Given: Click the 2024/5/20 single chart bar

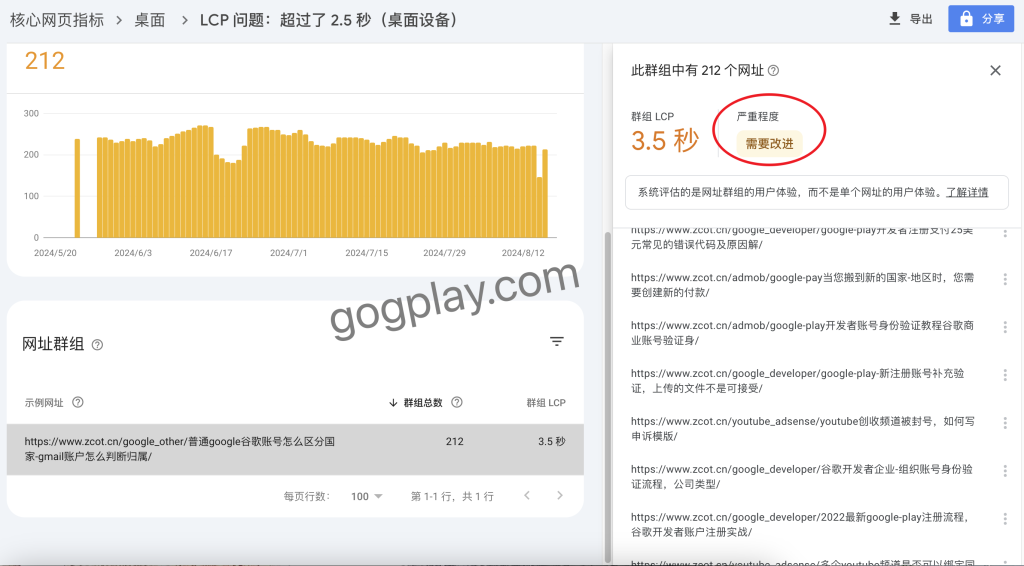Looking at the screenshot, I should (x=77, y=188).
